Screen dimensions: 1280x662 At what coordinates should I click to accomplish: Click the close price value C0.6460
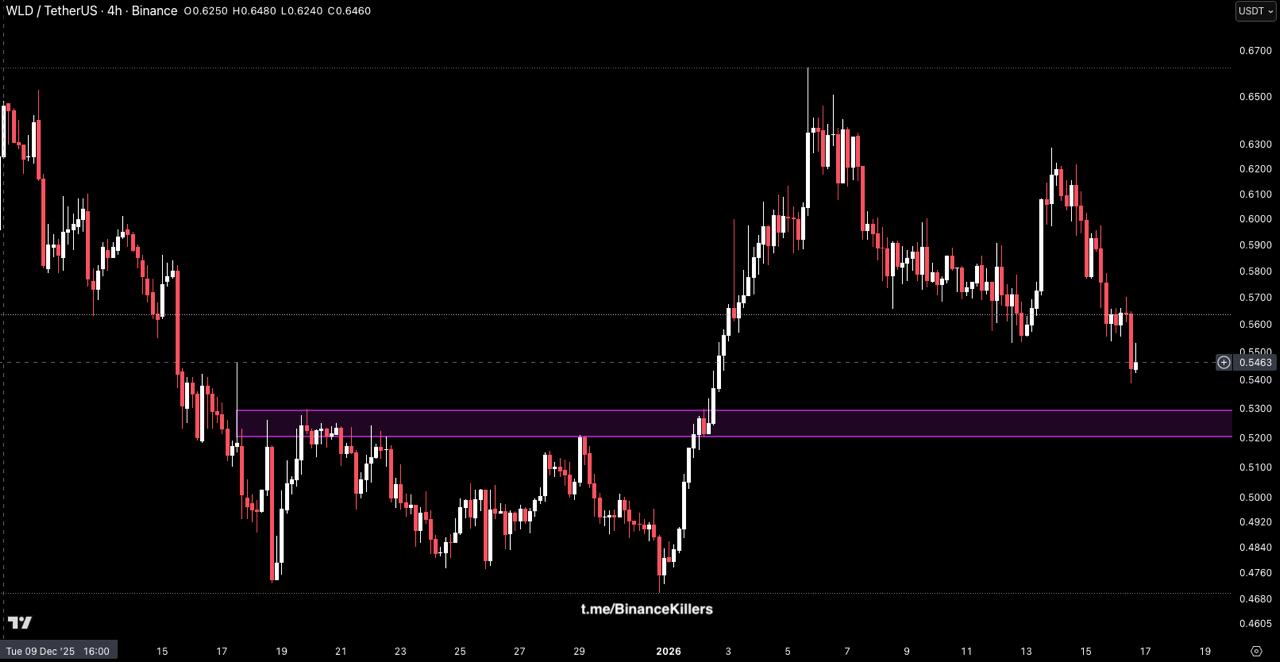click(349, 11)
